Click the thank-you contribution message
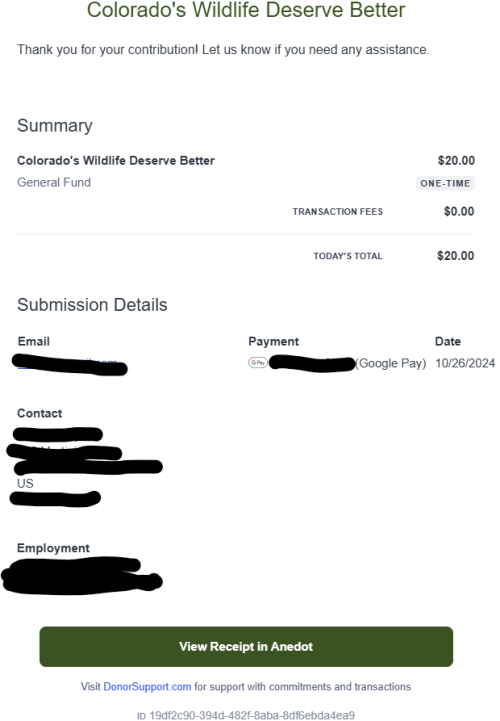 (223, 50)
